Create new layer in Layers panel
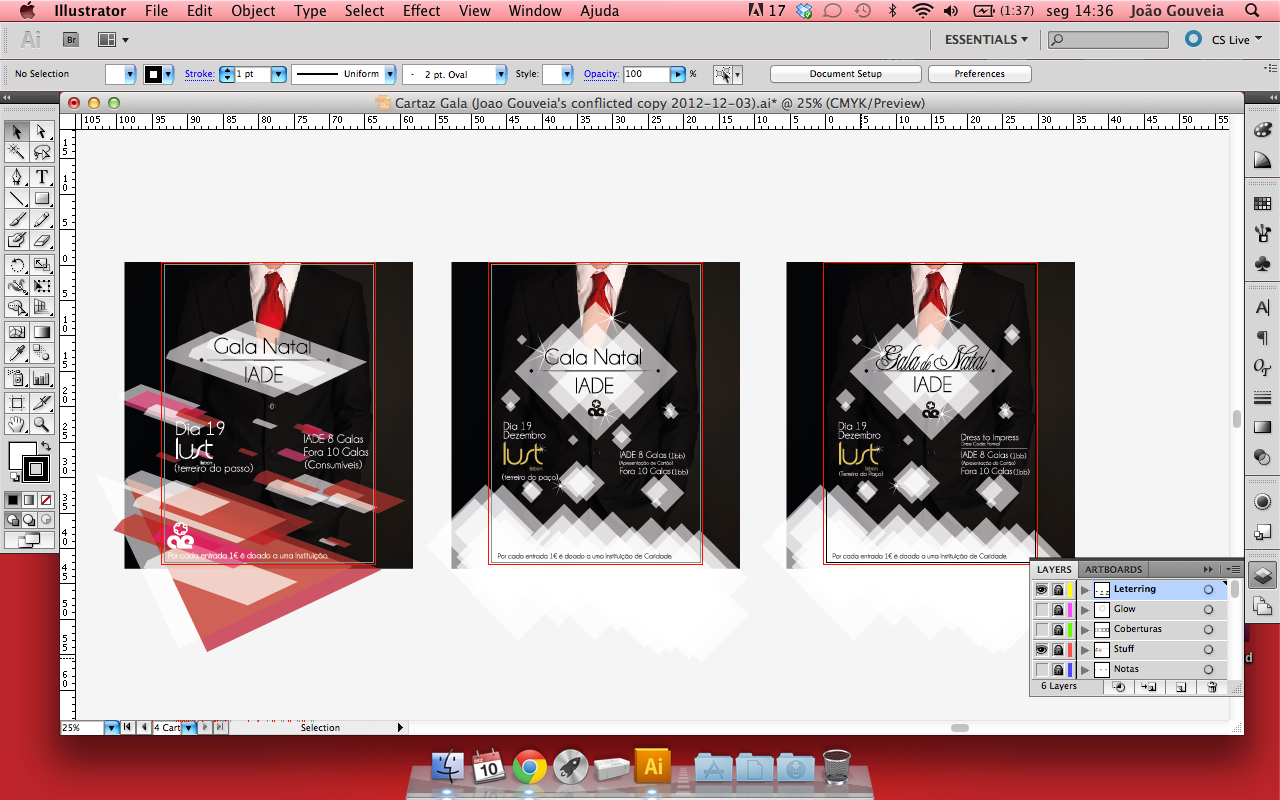Image resolution: width=1280 pixels, height=800 pixels. (x=1181, y=687)
